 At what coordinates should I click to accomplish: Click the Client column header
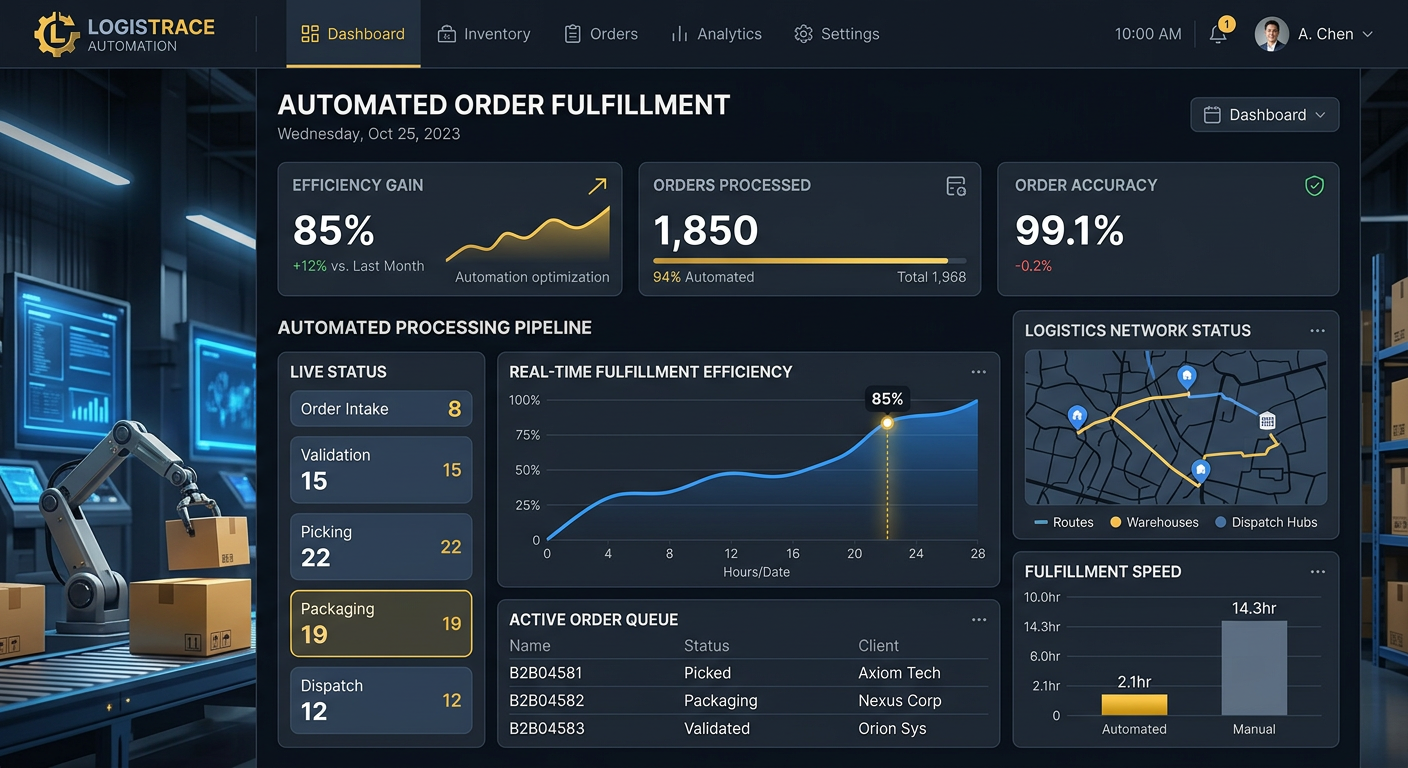click(878, 646)
